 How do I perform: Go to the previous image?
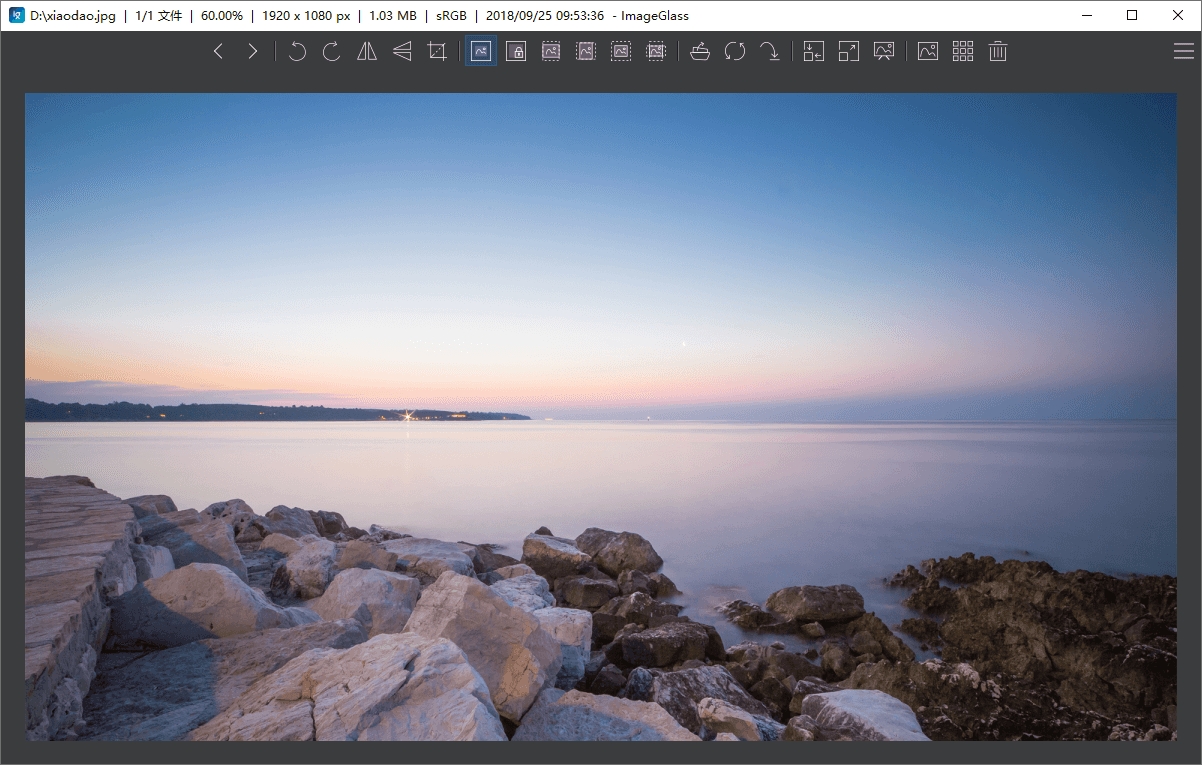pyautogui.click(x=218, y=51)
